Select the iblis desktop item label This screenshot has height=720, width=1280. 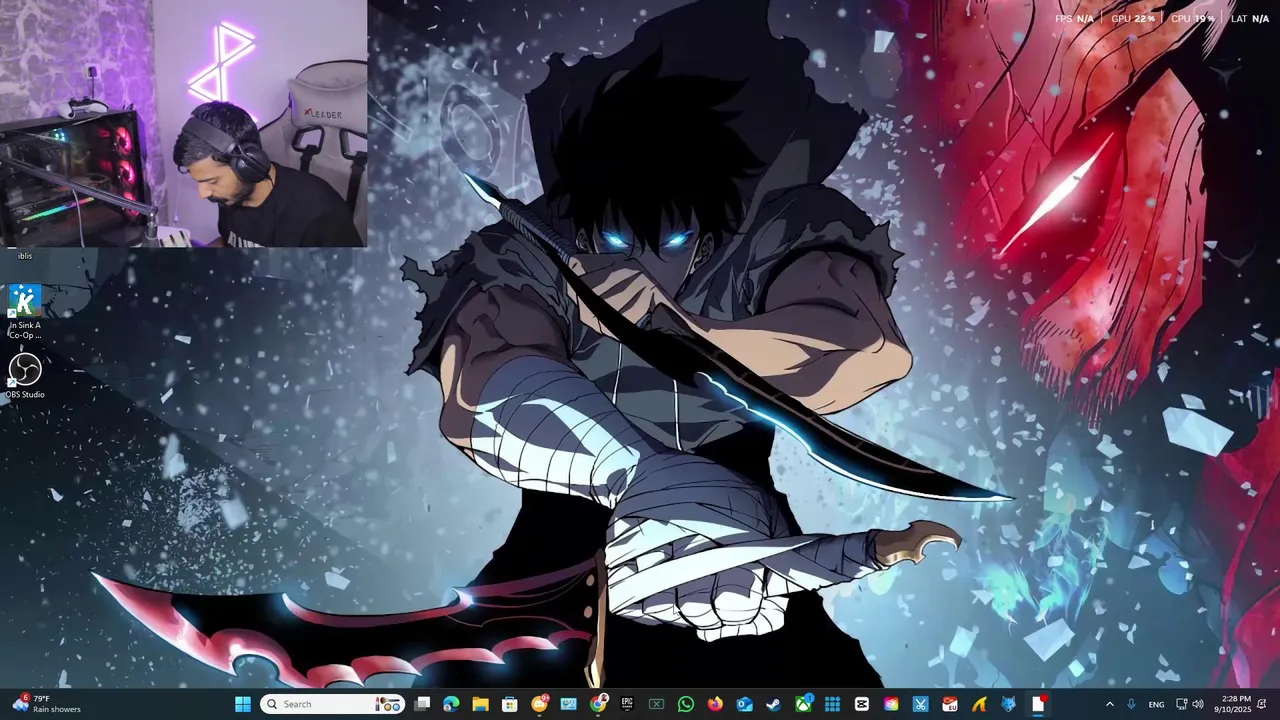coord(24,256)
